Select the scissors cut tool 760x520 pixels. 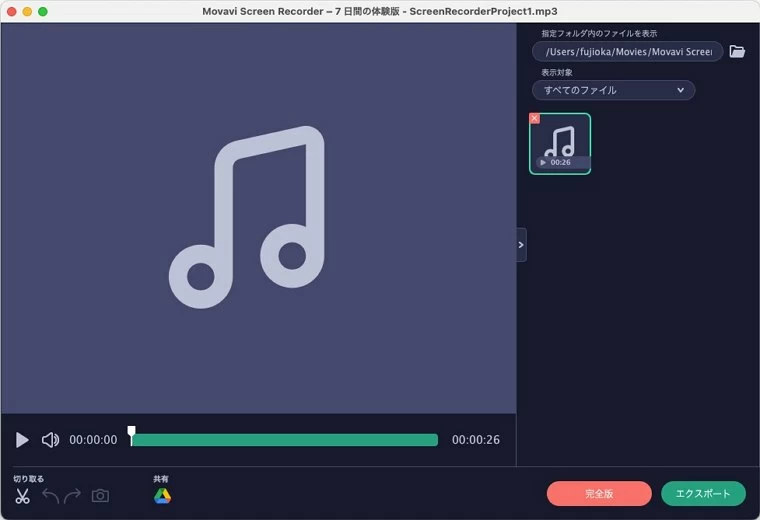[x=22, y=496]
